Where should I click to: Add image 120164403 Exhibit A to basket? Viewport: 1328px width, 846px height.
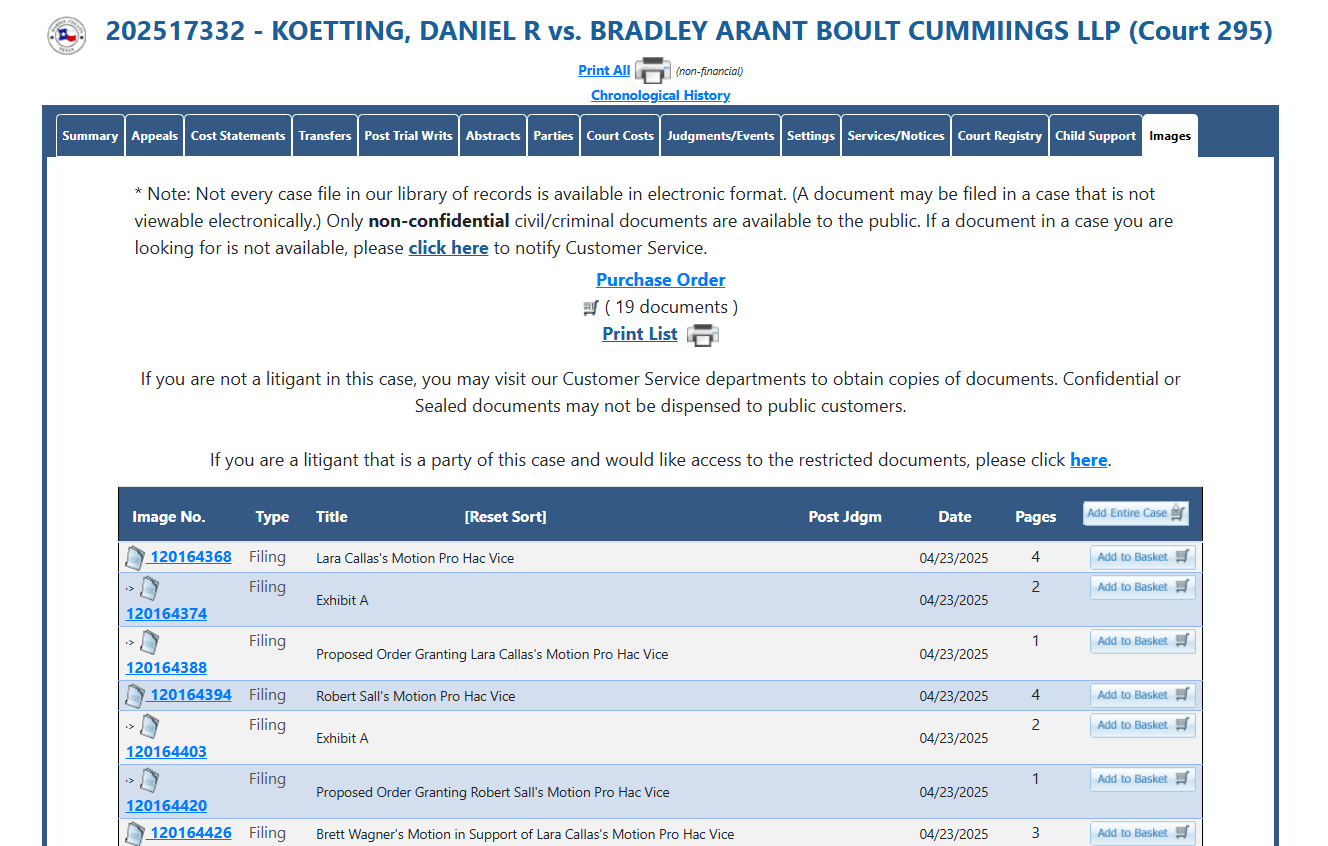coord(1143,725)
